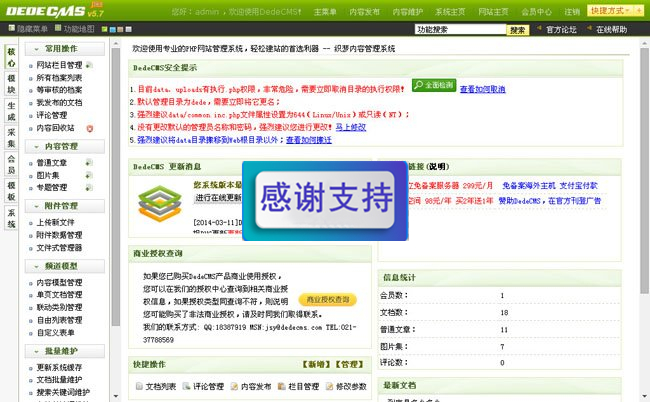Screen dimensions: 650x402
Task: Open the 查看如何取消 link
Action: (x=483, y=89)
